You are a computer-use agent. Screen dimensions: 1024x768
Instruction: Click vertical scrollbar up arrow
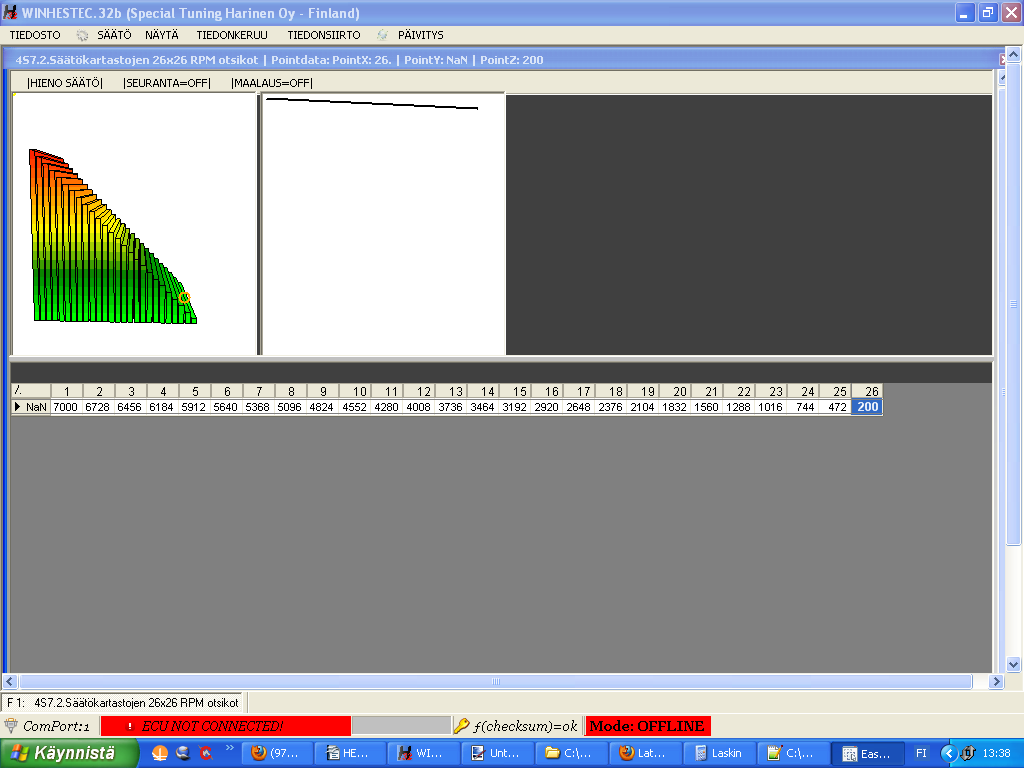[x=1014, y=54]
